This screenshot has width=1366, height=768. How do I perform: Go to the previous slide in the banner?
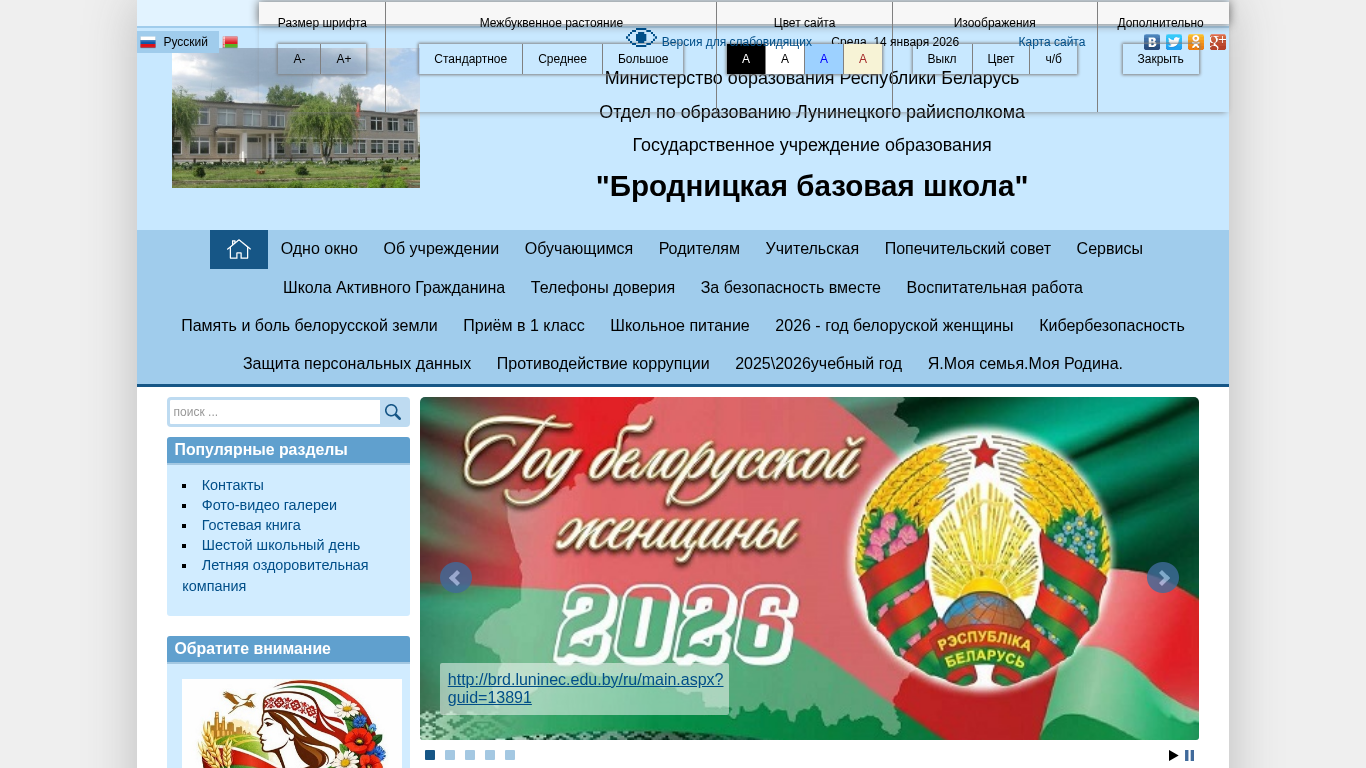pos(456,578)
